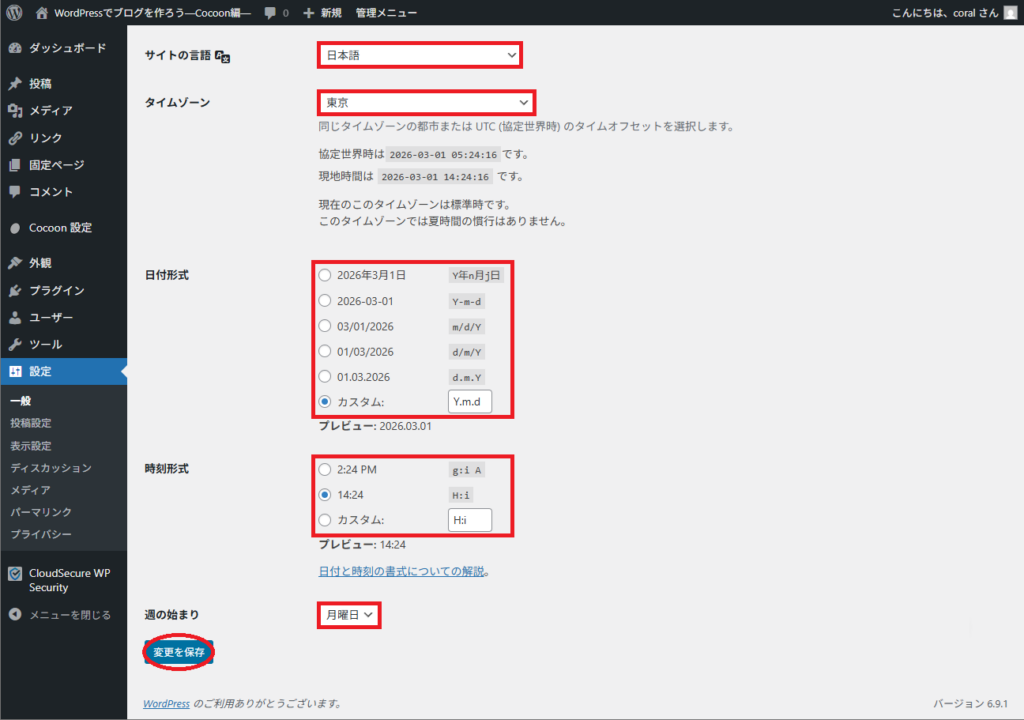Click the user avatar beside coral さん
Viewport: 1024px width, 720px height.
tap(1009, 13)
